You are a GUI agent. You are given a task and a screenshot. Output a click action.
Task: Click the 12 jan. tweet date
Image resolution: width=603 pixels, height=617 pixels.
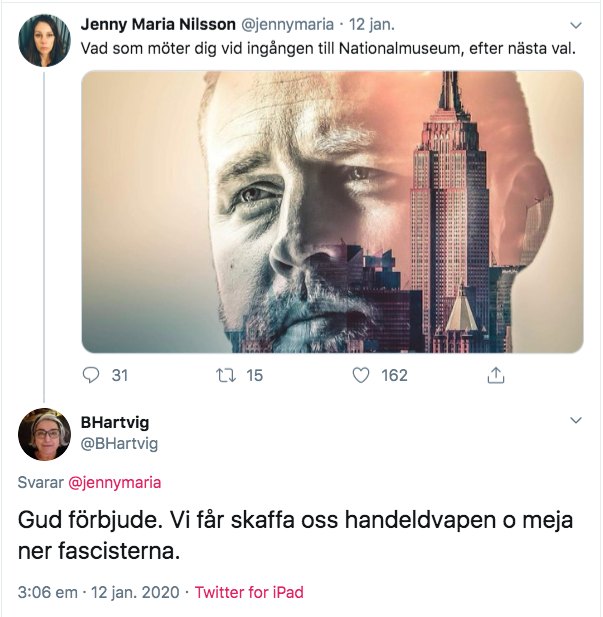366,24
